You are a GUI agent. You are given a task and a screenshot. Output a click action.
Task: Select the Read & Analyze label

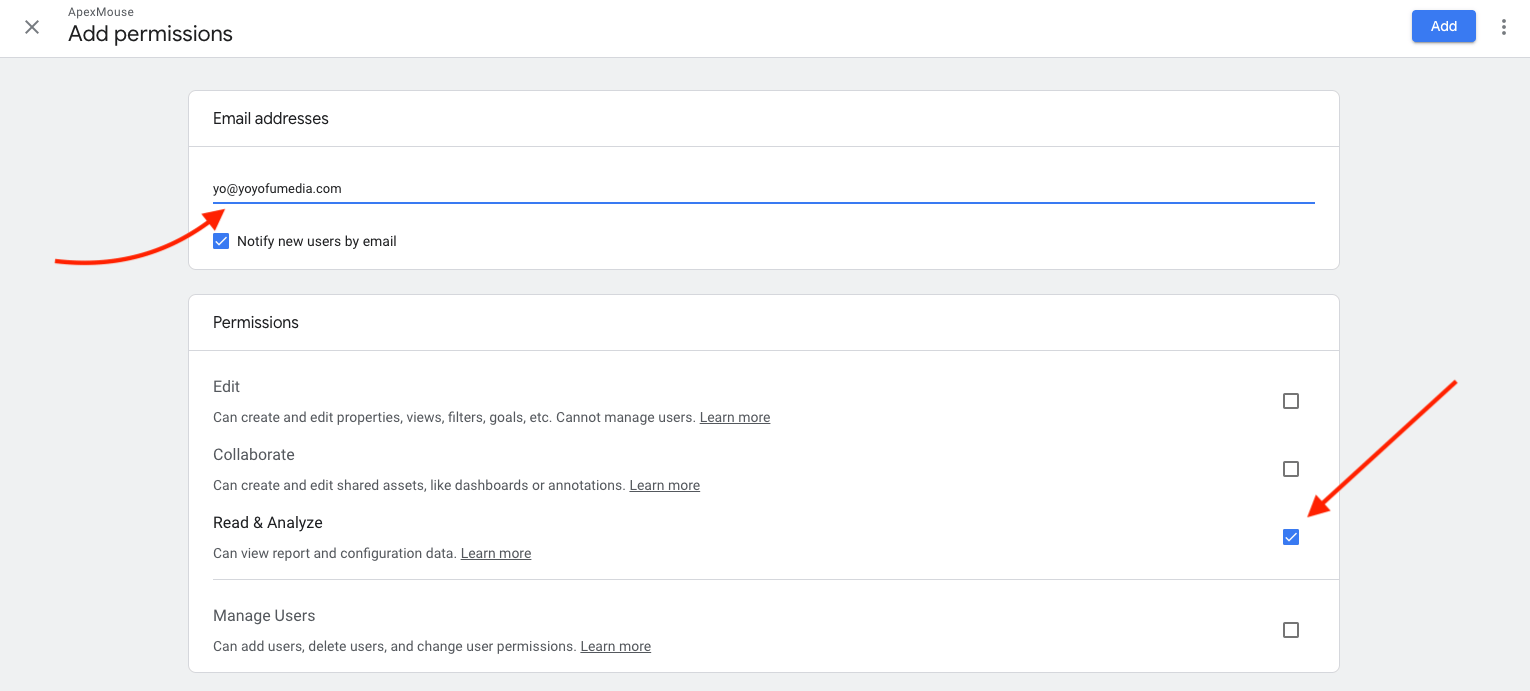(267, 522)
